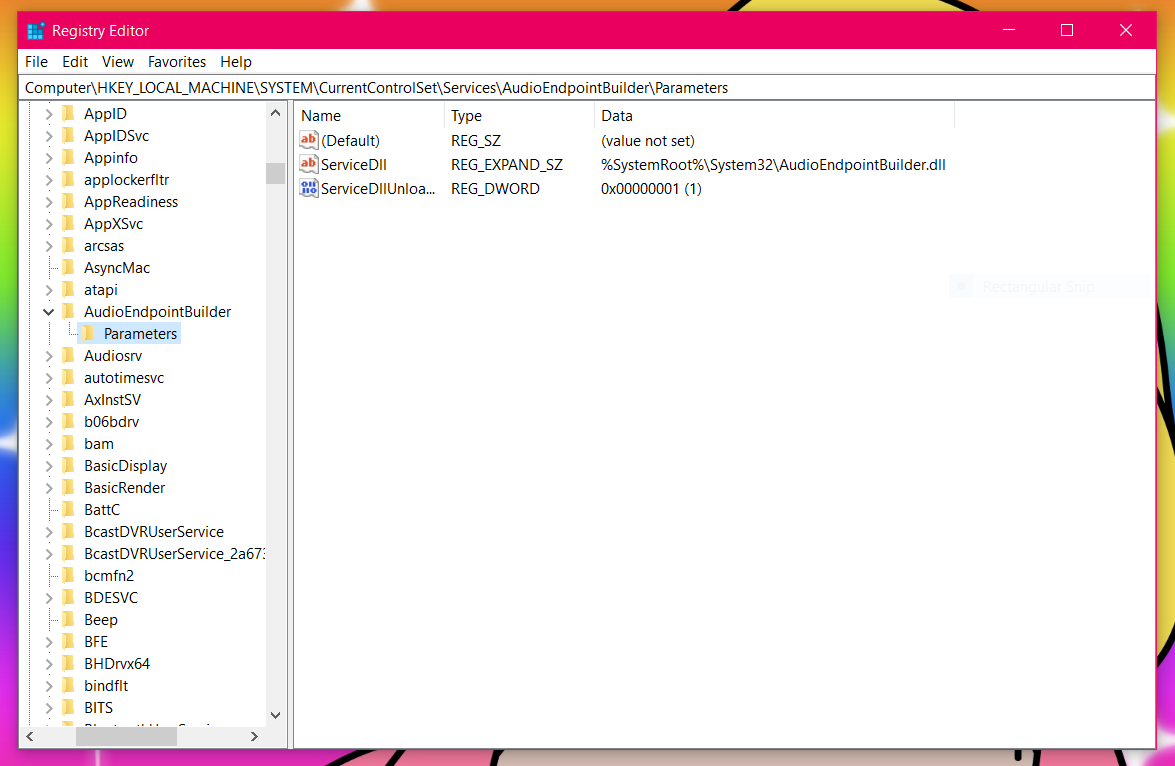Open the View menu
This screenshot has height=766, width=1175.
tap(118, 61)
